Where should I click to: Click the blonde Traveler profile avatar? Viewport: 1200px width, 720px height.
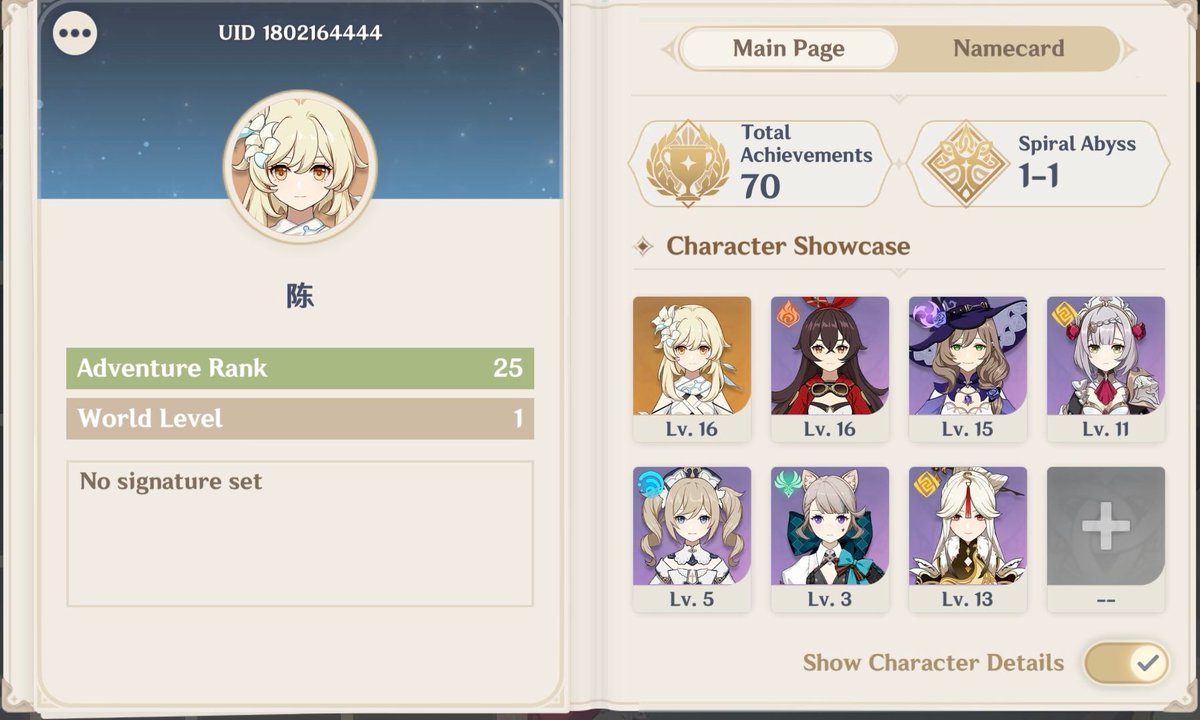[x=300, y=166]
